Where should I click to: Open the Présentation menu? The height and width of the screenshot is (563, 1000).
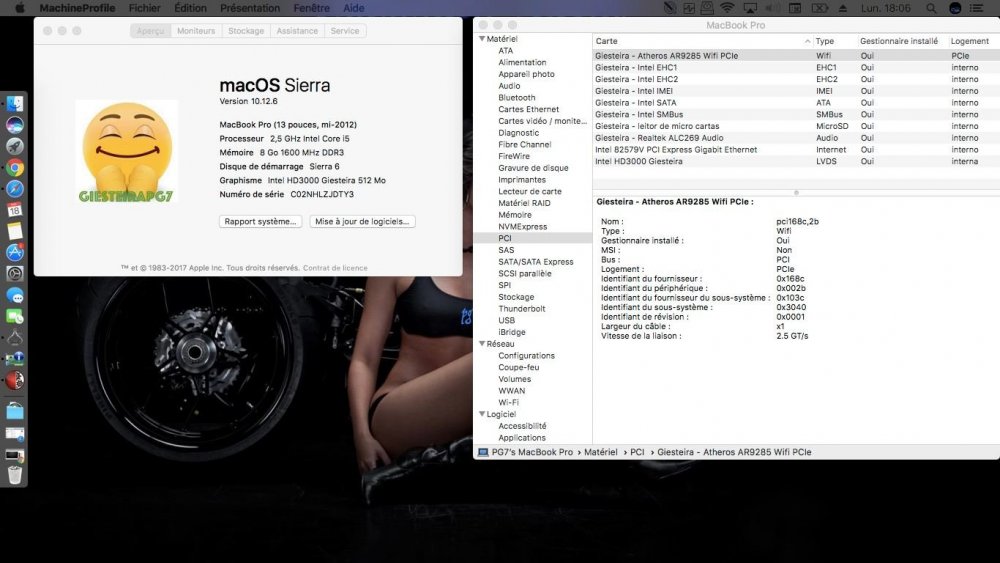pos(250,8)
